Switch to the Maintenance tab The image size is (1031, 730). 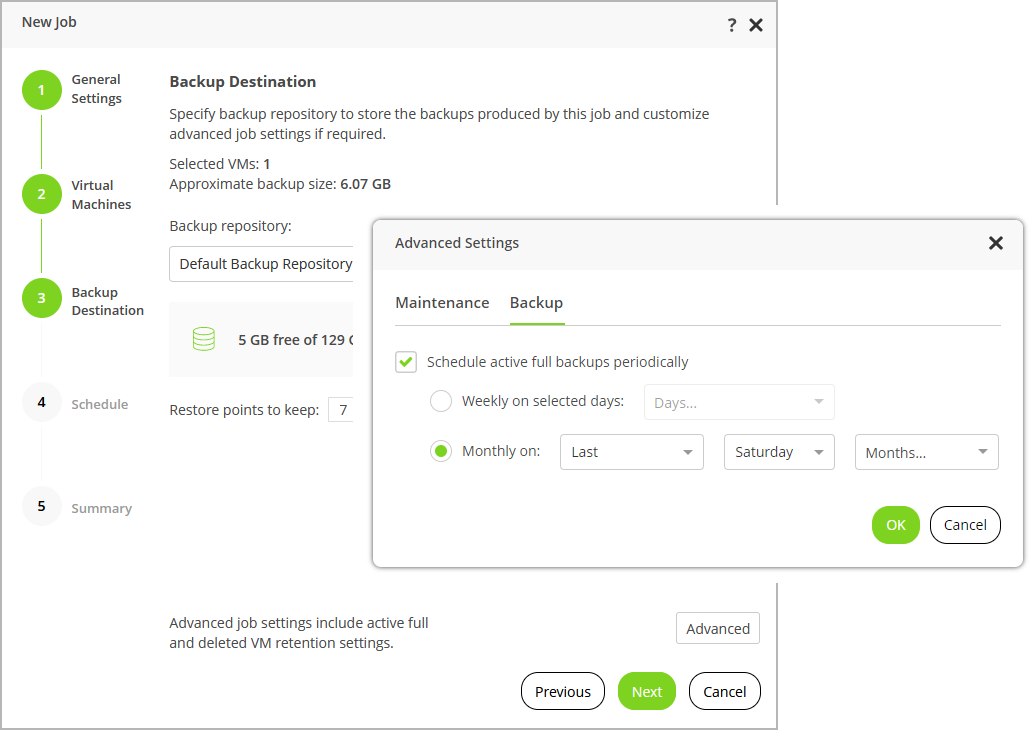tap(442, 303)
